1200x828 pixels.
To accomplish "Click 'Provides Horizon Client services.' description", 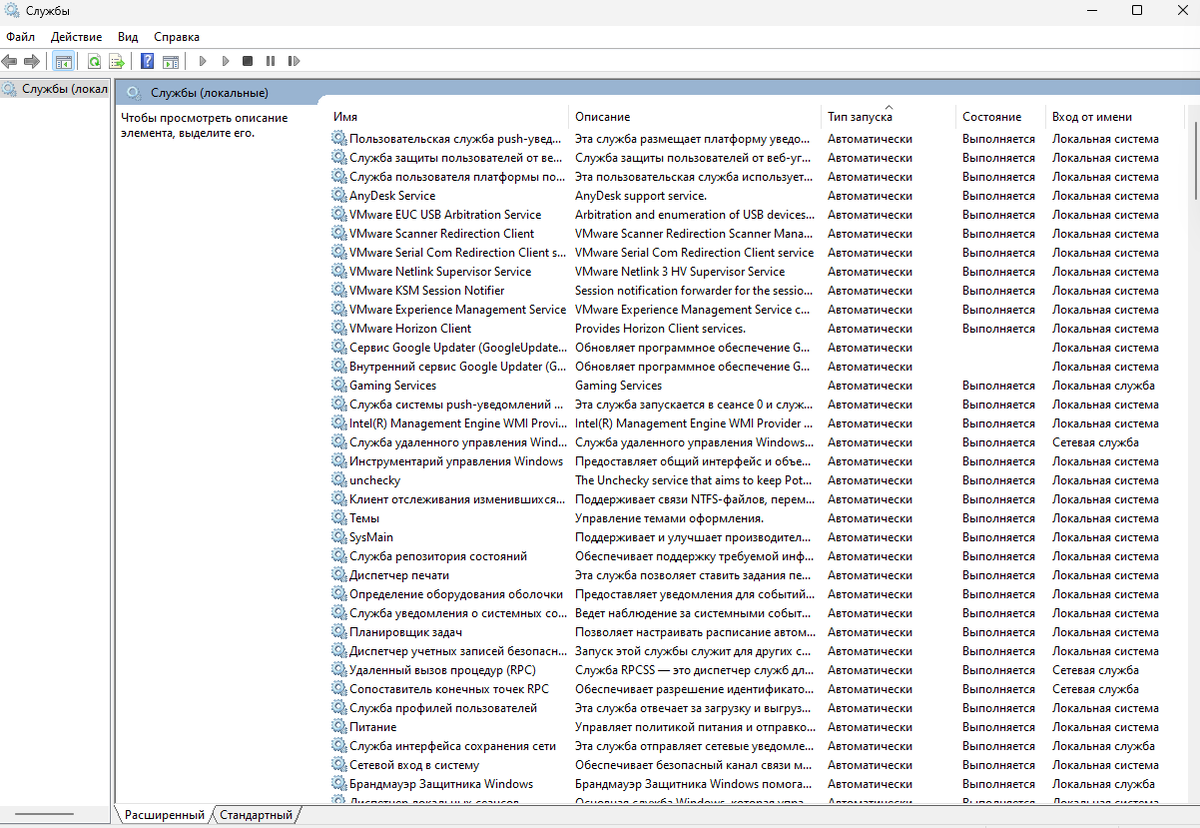I will point(660,329).
